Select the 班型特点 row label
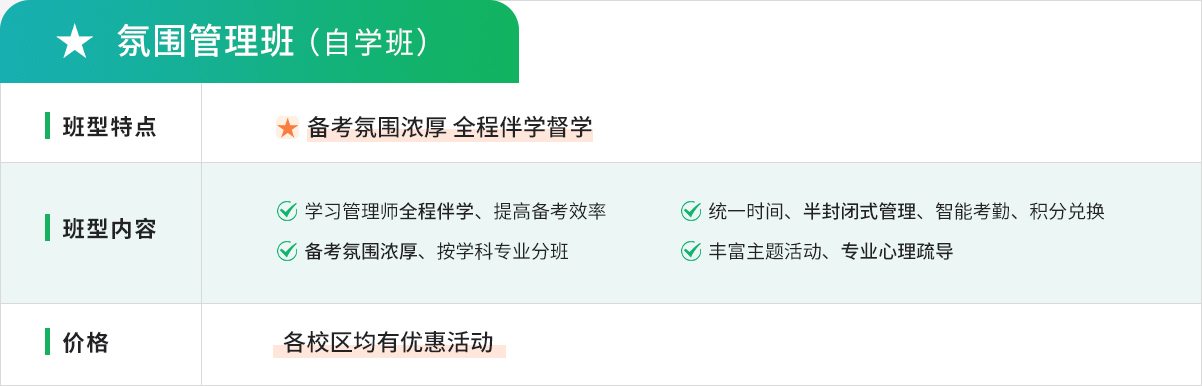Viewport: 1202px width, 386px height. point(110,127)
